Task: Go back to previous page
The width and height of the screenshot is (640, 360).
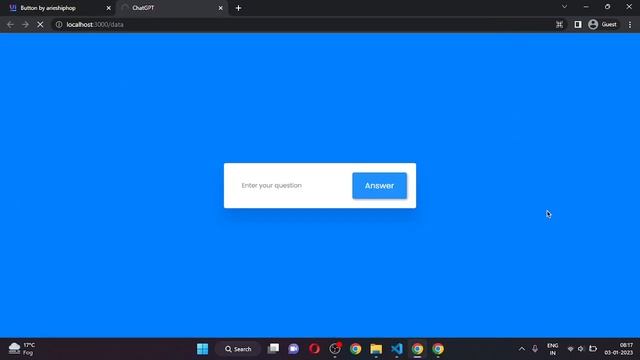Action: (x=10, y=24)
